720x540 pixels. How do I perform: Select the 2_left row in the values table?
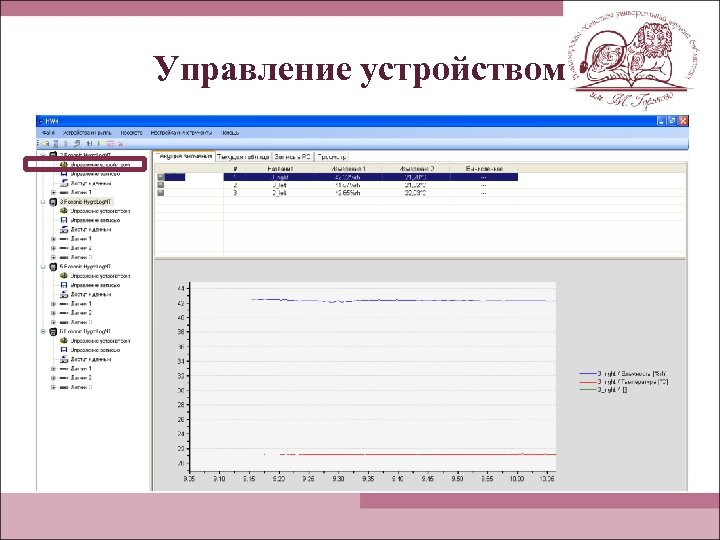371,193
